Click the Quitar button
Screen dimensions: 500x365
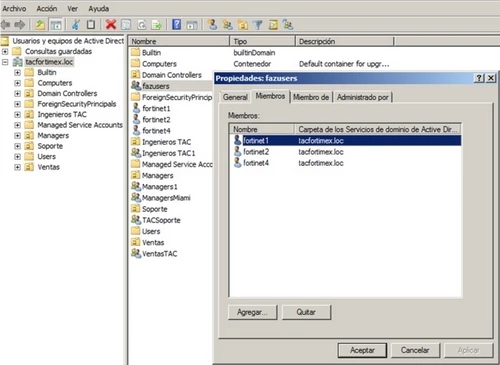tap(306, 312)
